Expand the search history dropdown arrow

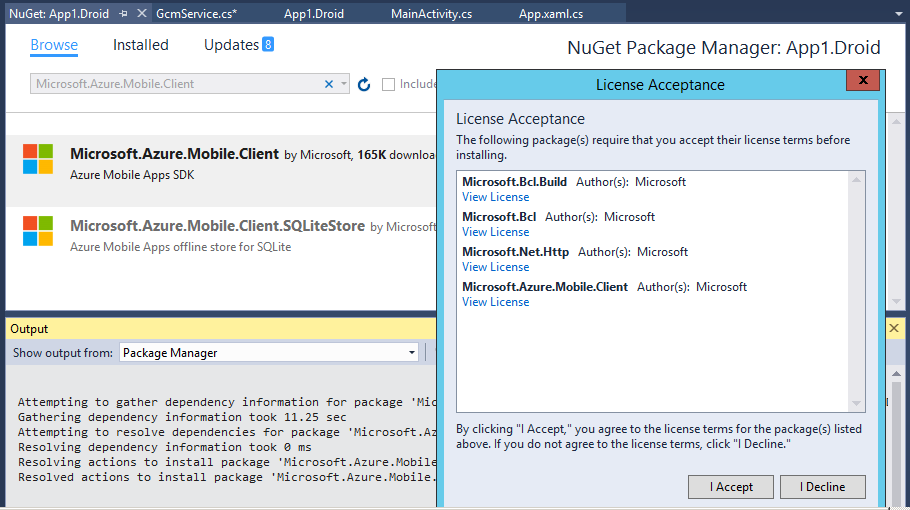tap(344, 84)
